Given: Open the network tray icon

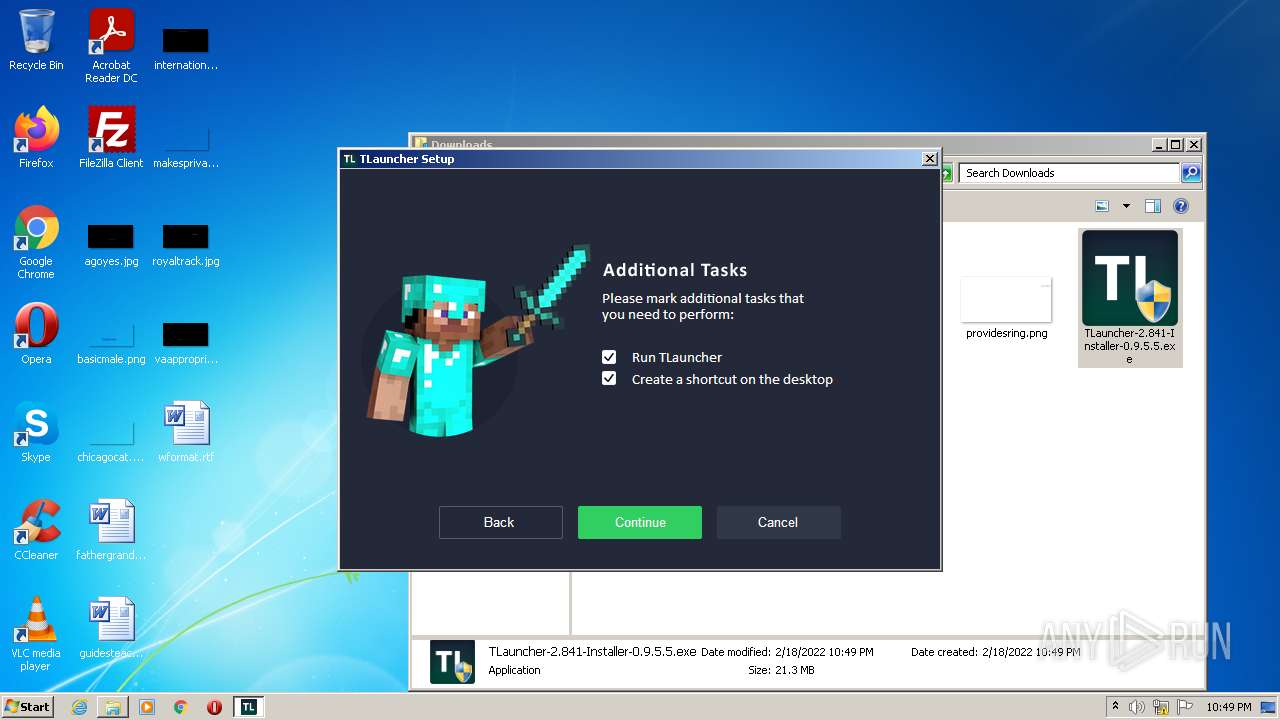Looking at the screenshot, I should (x=1161, y=707).
